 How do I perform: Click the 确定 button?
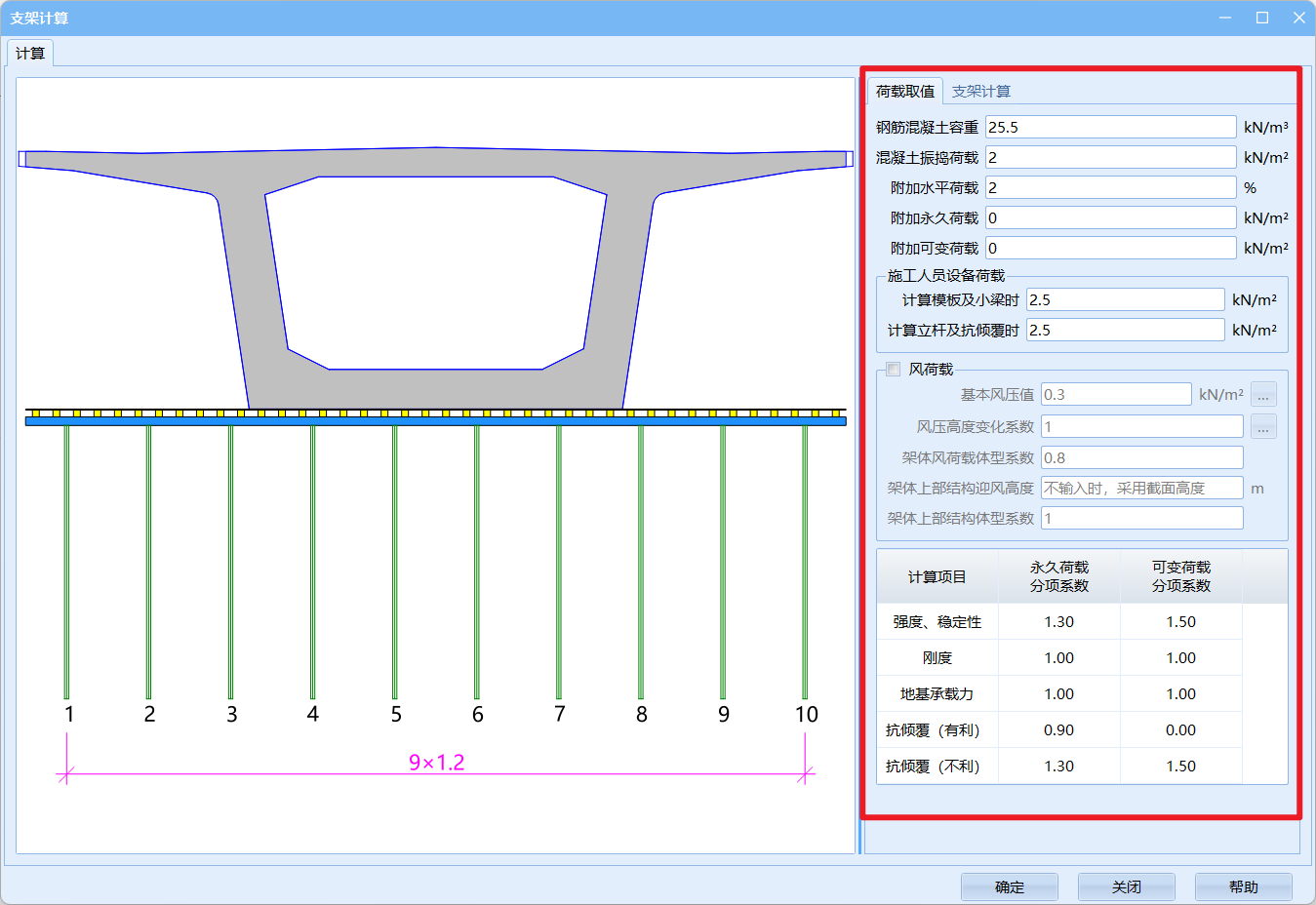pyautogui.click(x=1009, y=886)
